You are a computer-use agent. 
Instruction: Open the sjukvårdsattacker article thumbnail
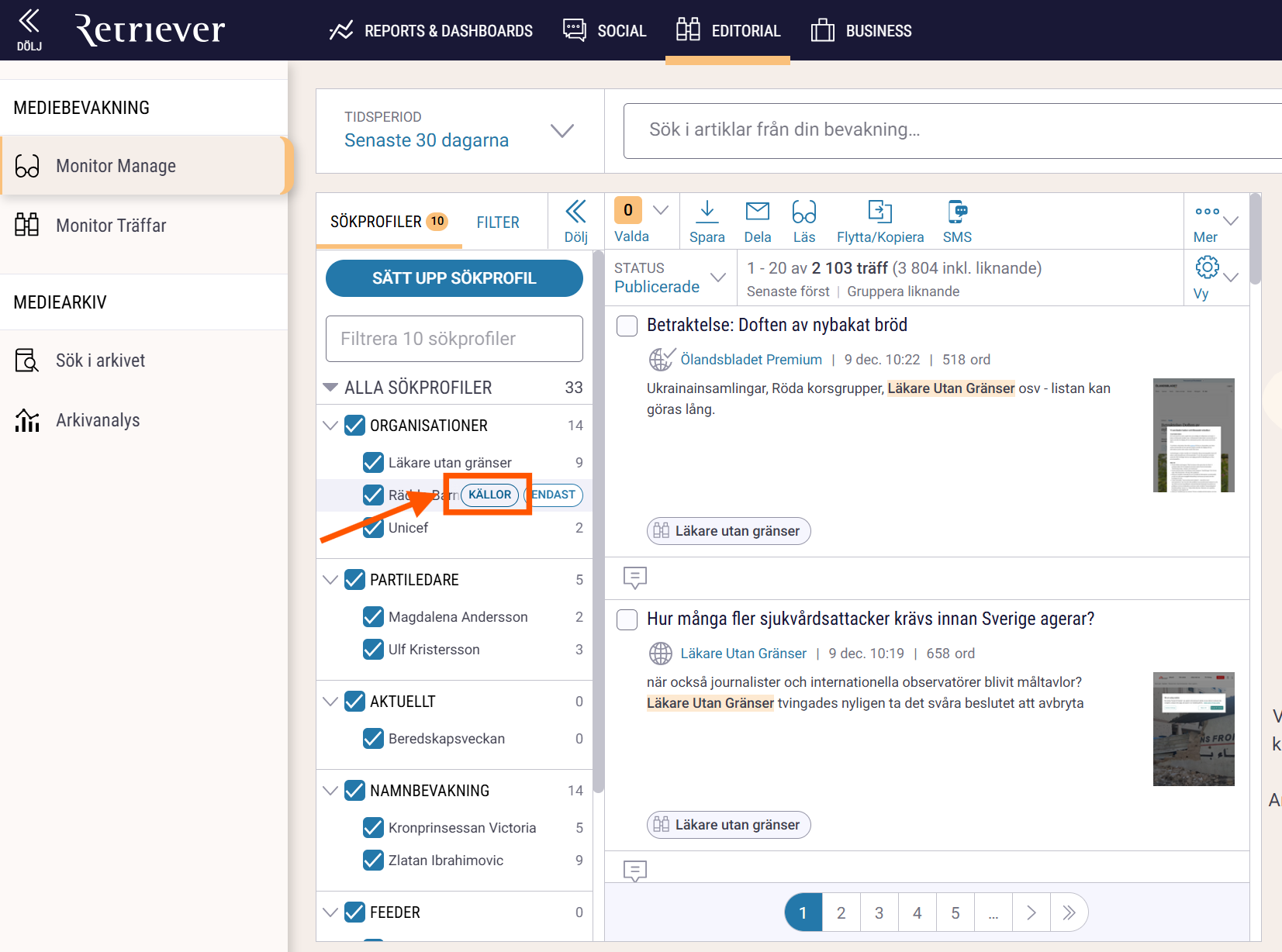(x=1194, y=729)
